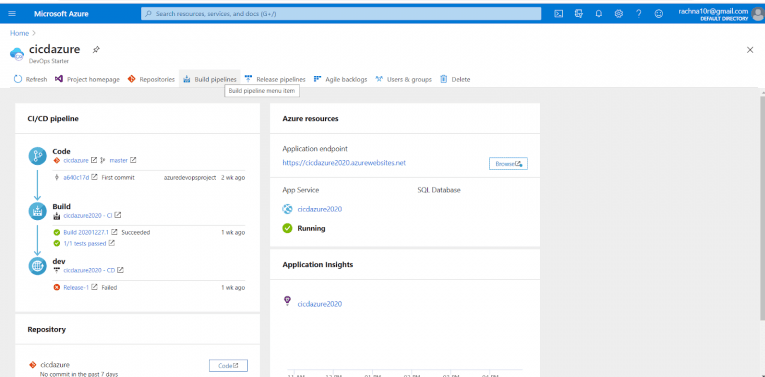Open cicdazure2020 - CI build pipeline link
Screen dimensions: 765x377
point(88,215)
